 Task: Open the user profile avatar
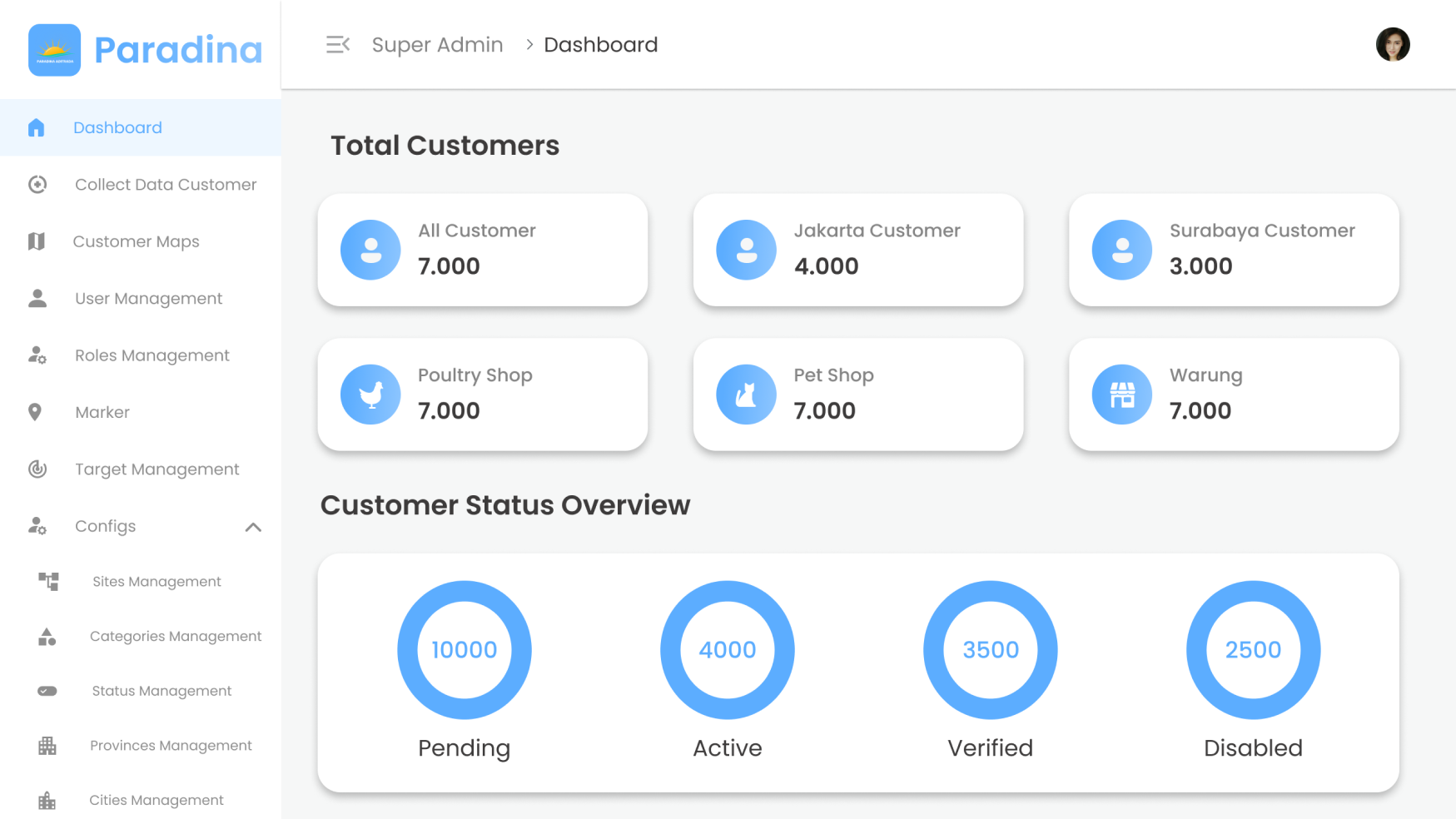click(1392, 45)
